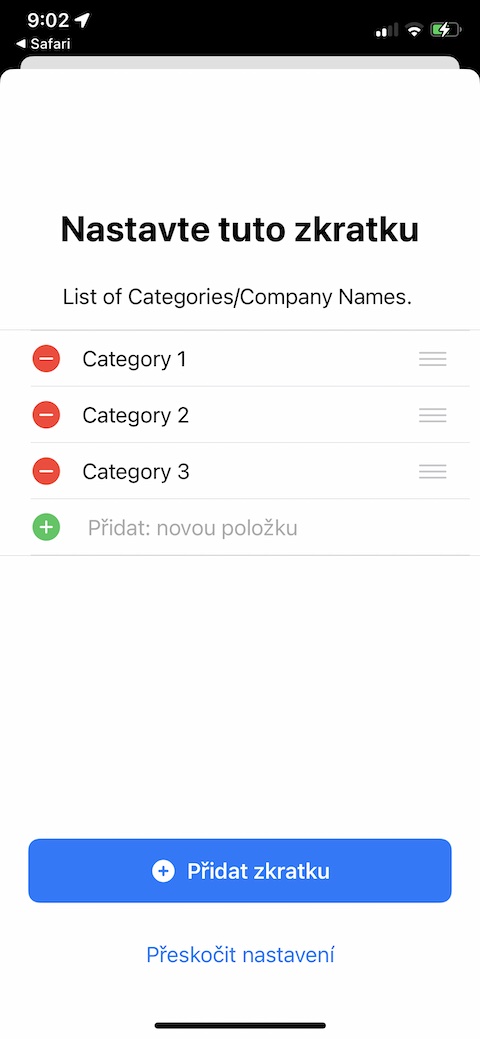Delete Category 3 using red minus icon
The width and height of the screenshot is (480, 1039).
click(x=46, y=472)
